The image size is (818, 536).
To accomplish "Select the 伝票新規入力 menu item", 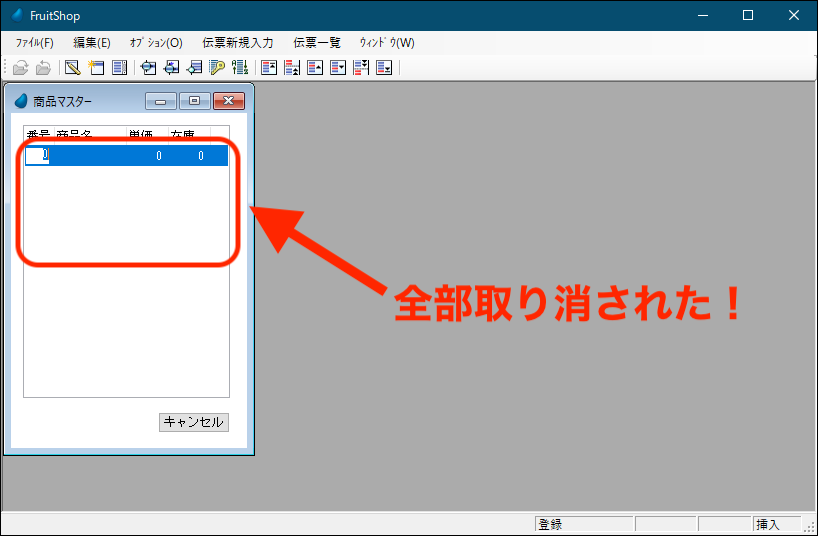I will (237, 43).
